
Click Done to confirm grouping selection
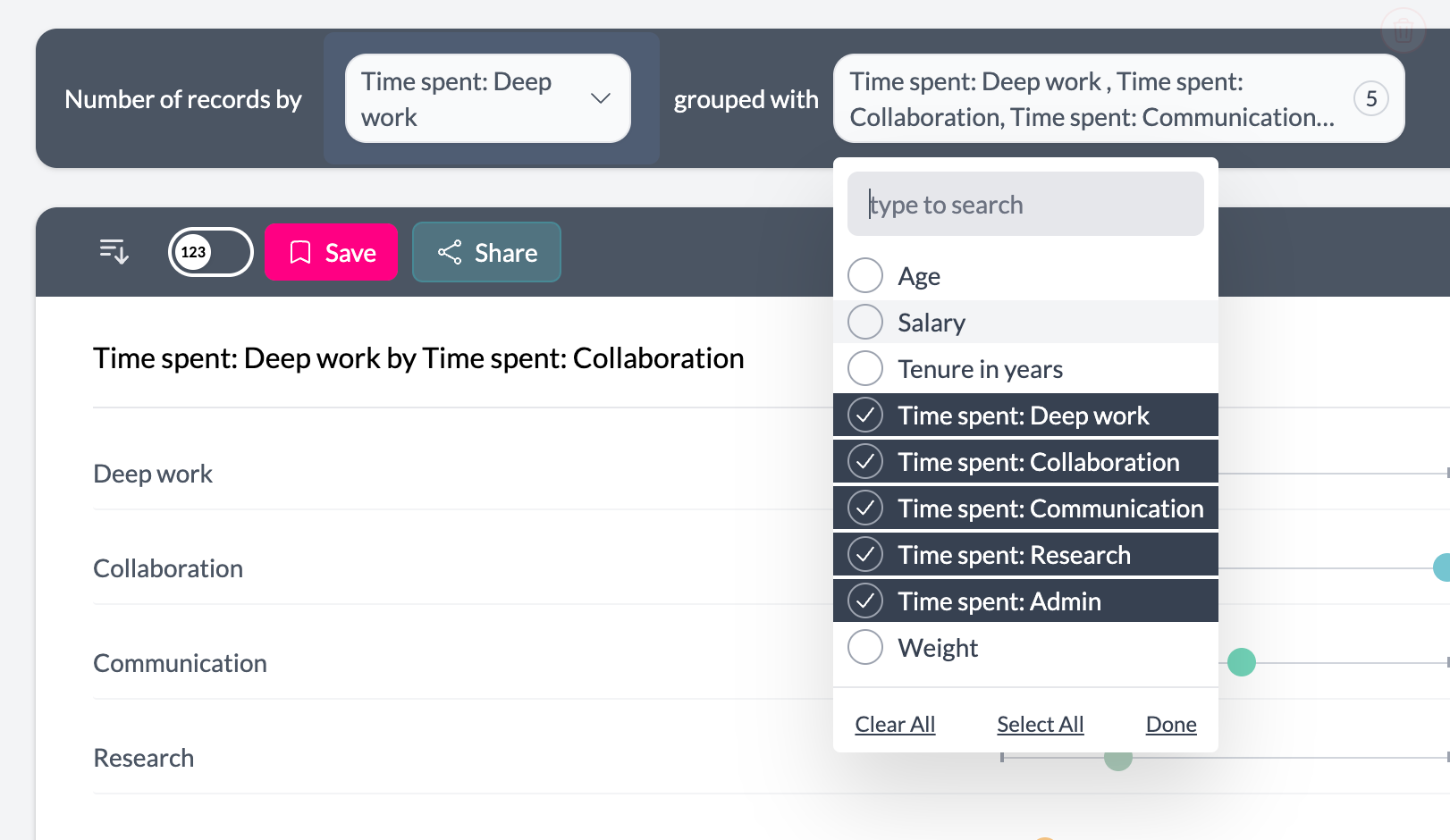(1170, 724)
